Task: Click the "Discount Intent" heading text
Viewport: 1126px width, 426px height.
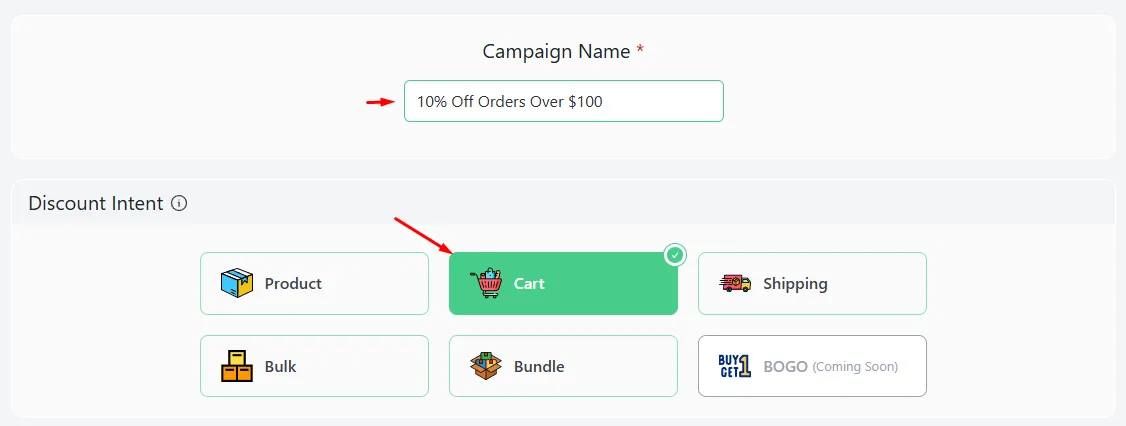Action: pyautogui.click(x=96, y=203)
